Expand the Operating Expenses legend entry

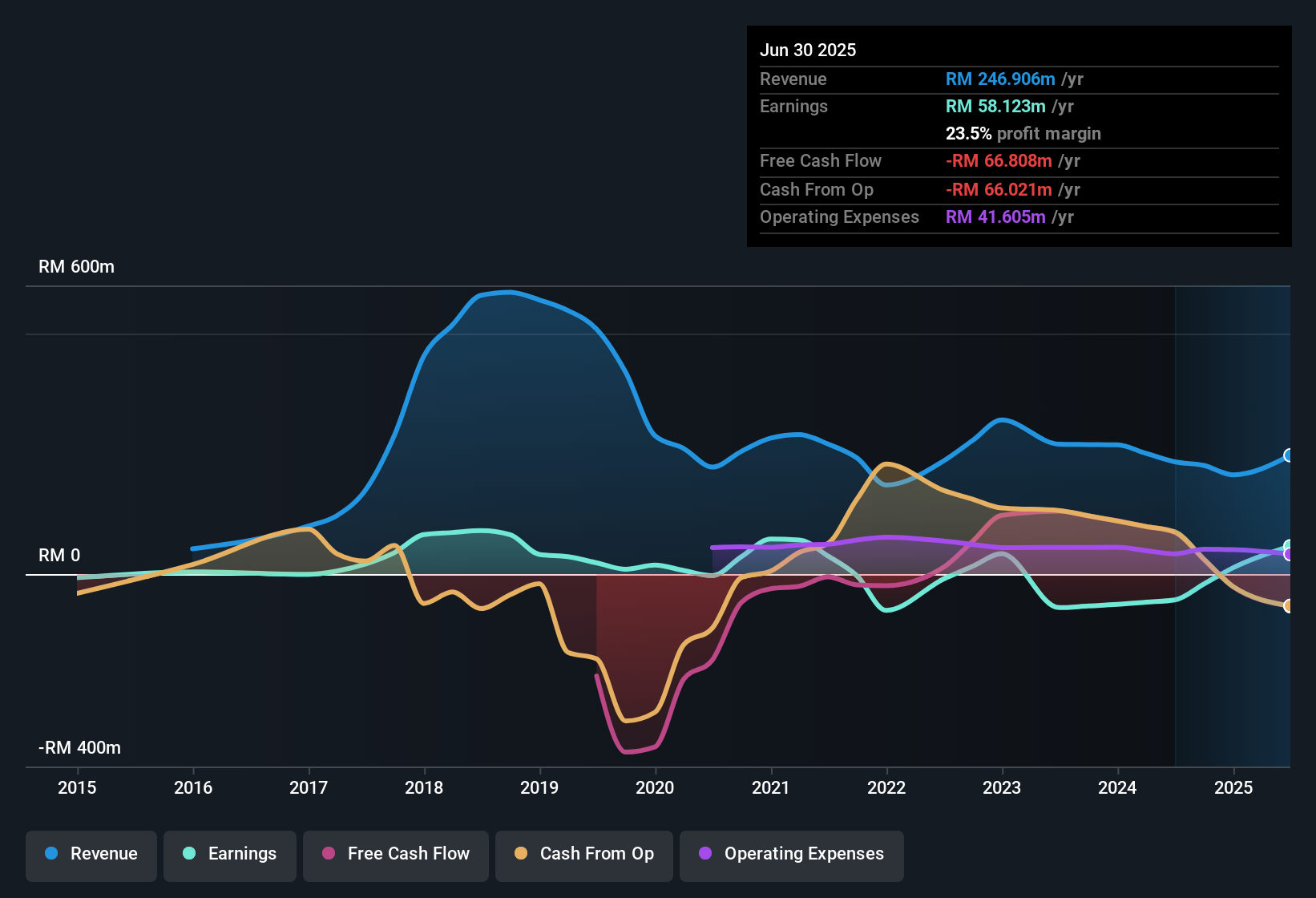point(791,854)
